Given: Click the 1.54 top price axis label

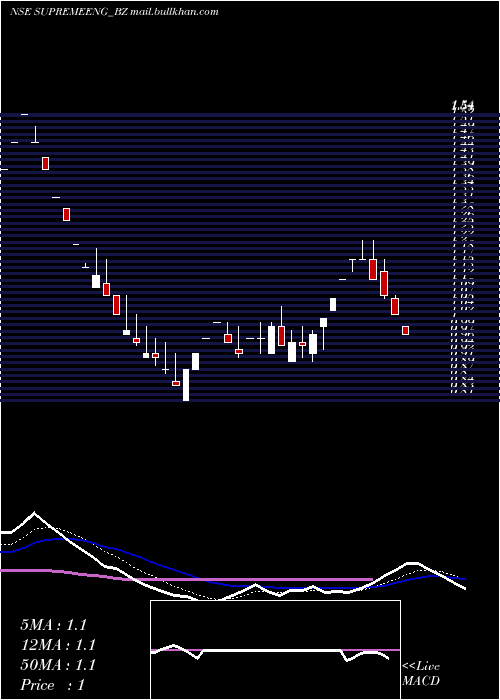Looking at the screenshot, I should click(462, 106).
